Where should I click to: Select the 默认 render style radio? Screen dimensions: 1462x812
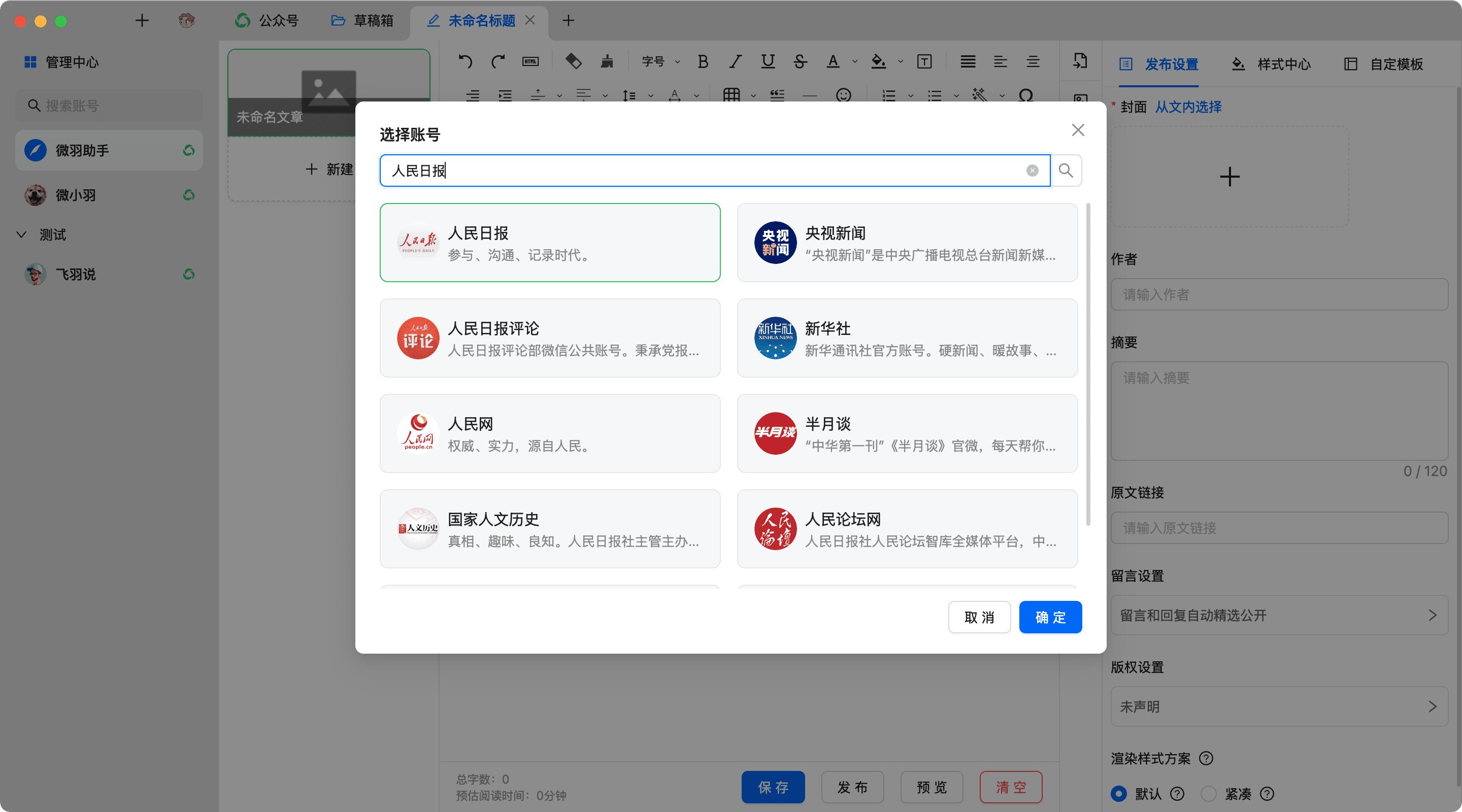[1119, 793]
